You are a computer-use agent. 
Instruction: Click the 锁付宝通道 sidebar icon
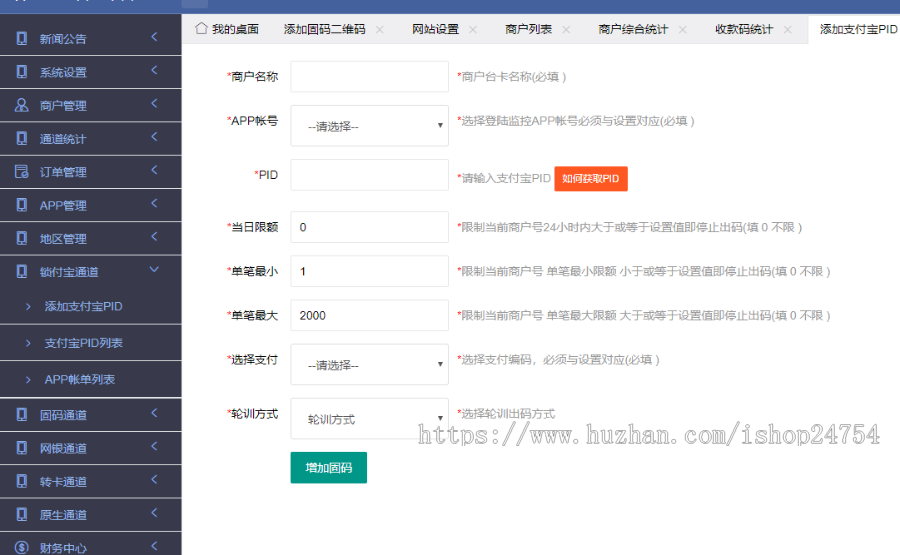coord(22,271)
